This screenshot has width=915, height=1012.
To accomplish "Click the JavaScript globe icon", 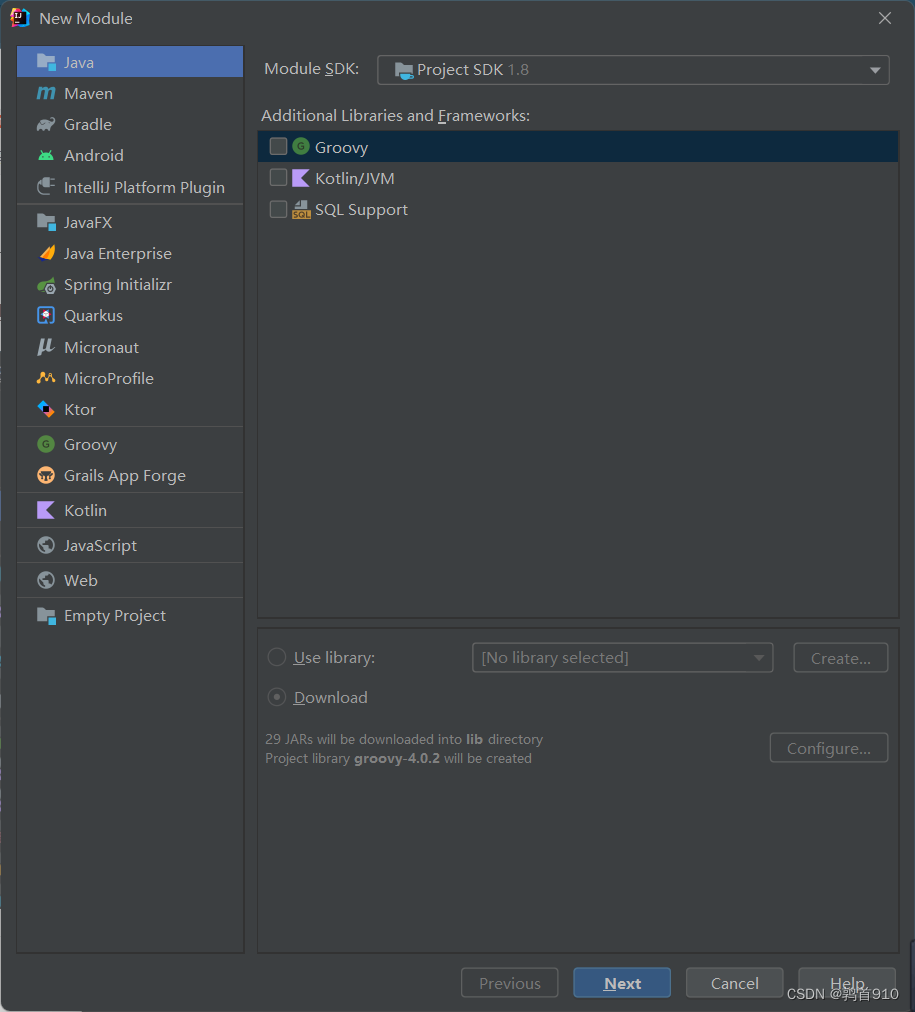I will pyautogui.click(x=46, y=545).
